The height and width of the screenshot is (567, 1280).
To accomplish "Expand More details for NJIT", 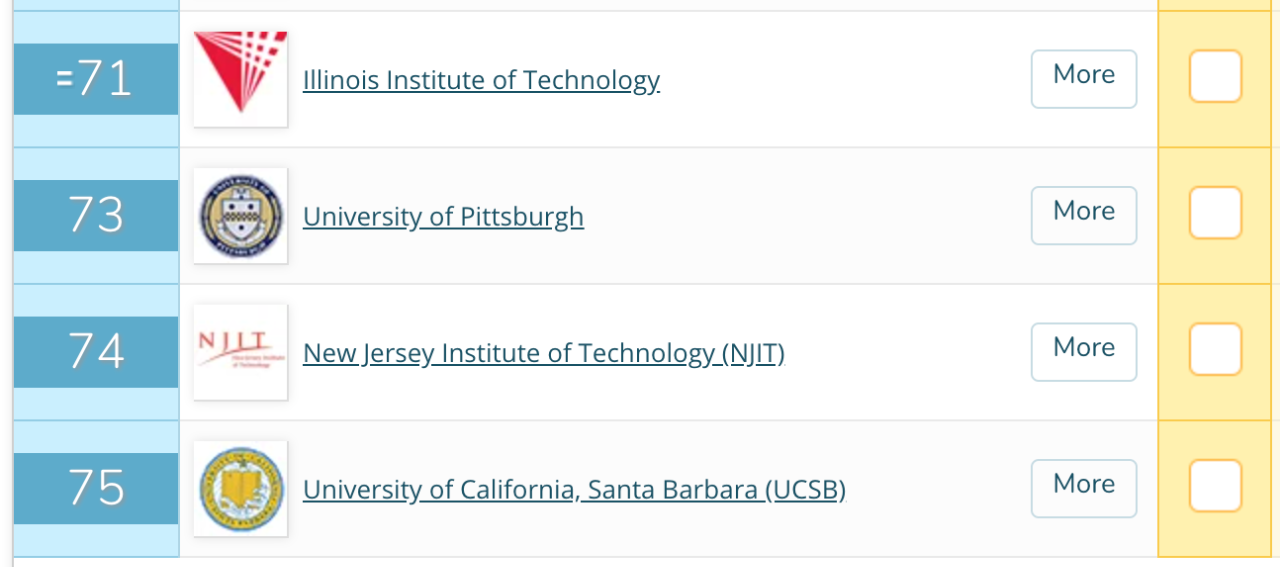I will click(1084, 352).
